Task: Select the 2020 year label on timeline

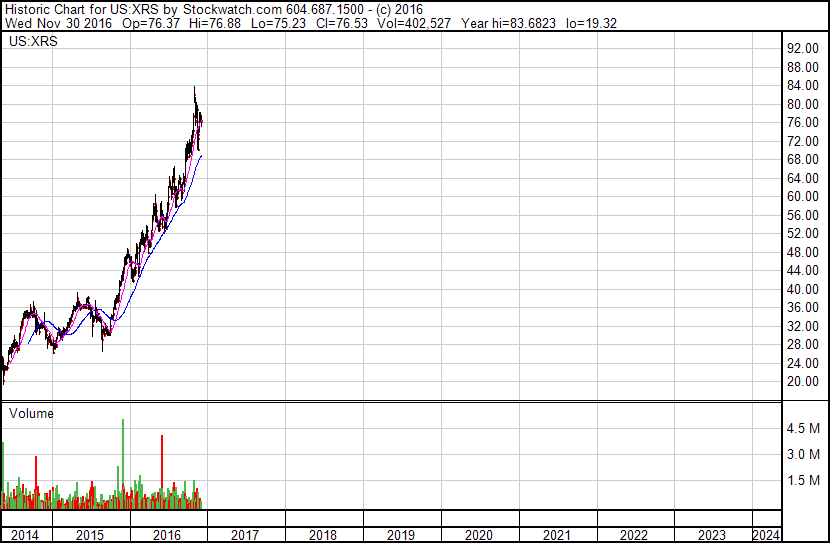Action: (x=479, y=535)
